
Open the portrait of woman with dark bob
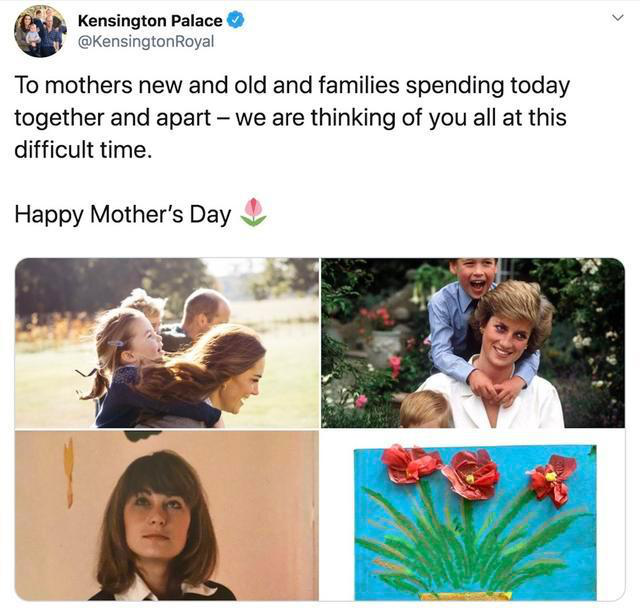[167, 515]
